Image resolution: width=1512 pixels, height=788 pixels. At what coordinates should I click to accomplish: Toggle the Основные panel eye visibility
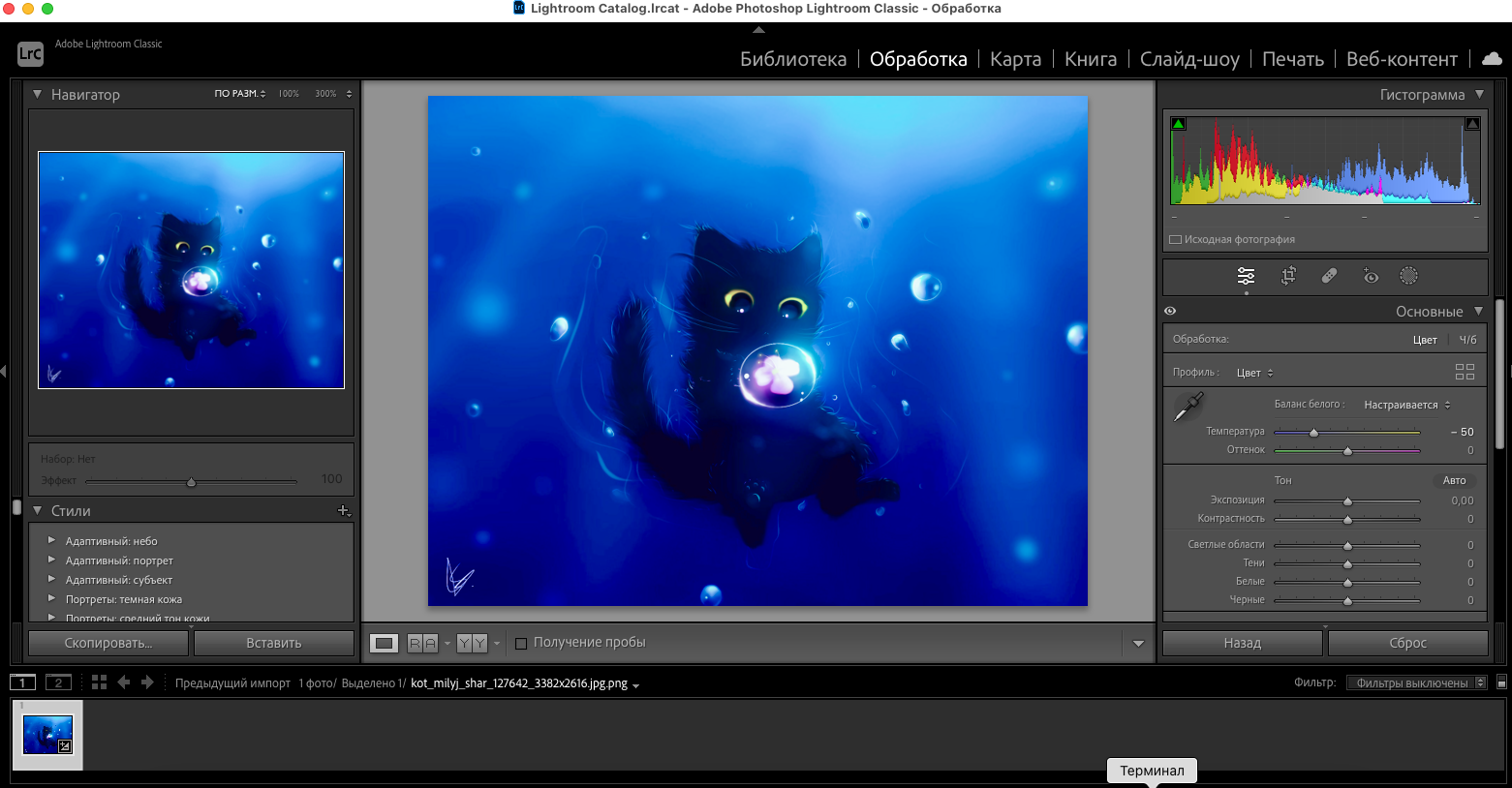(1170, 311)
